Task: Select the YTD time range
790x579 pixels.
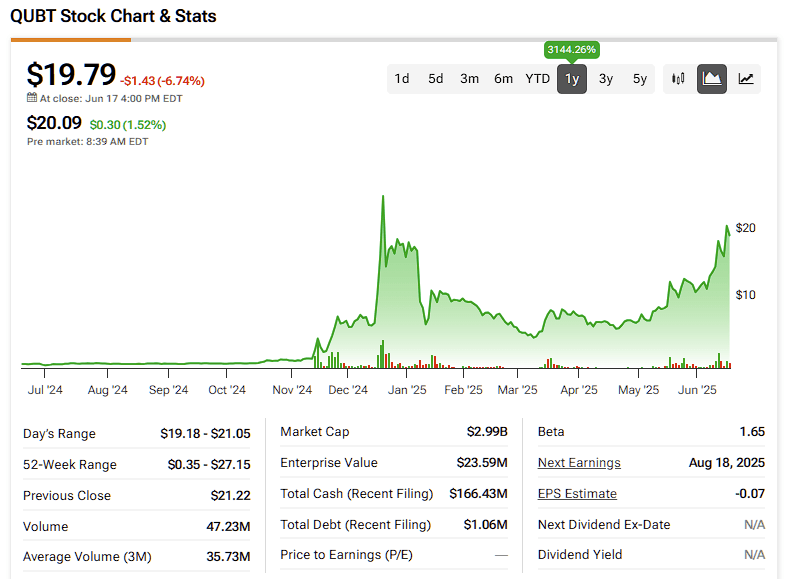Action: (x=538, y=79)
